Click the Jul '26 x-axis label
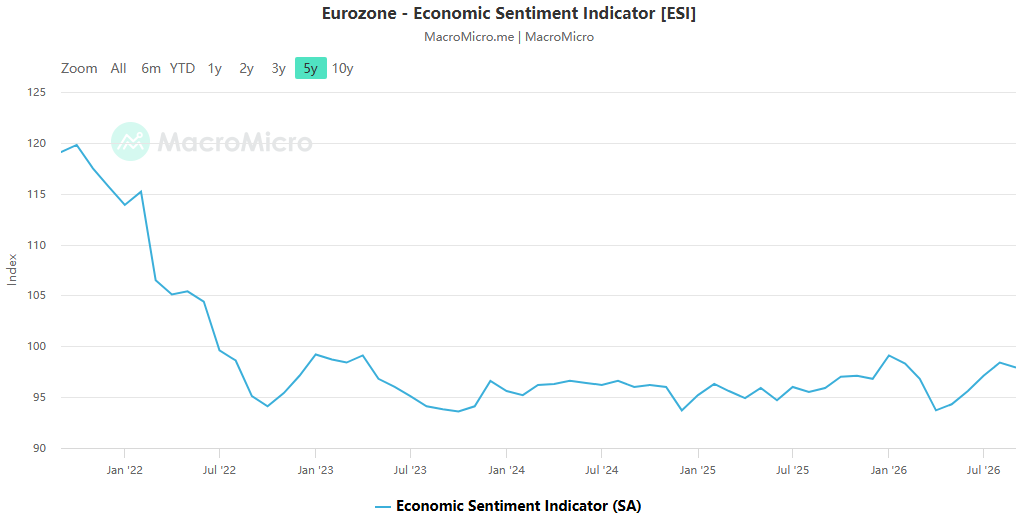The height and width of the screenshot is (521, 1025). click(x=983, y=470)
